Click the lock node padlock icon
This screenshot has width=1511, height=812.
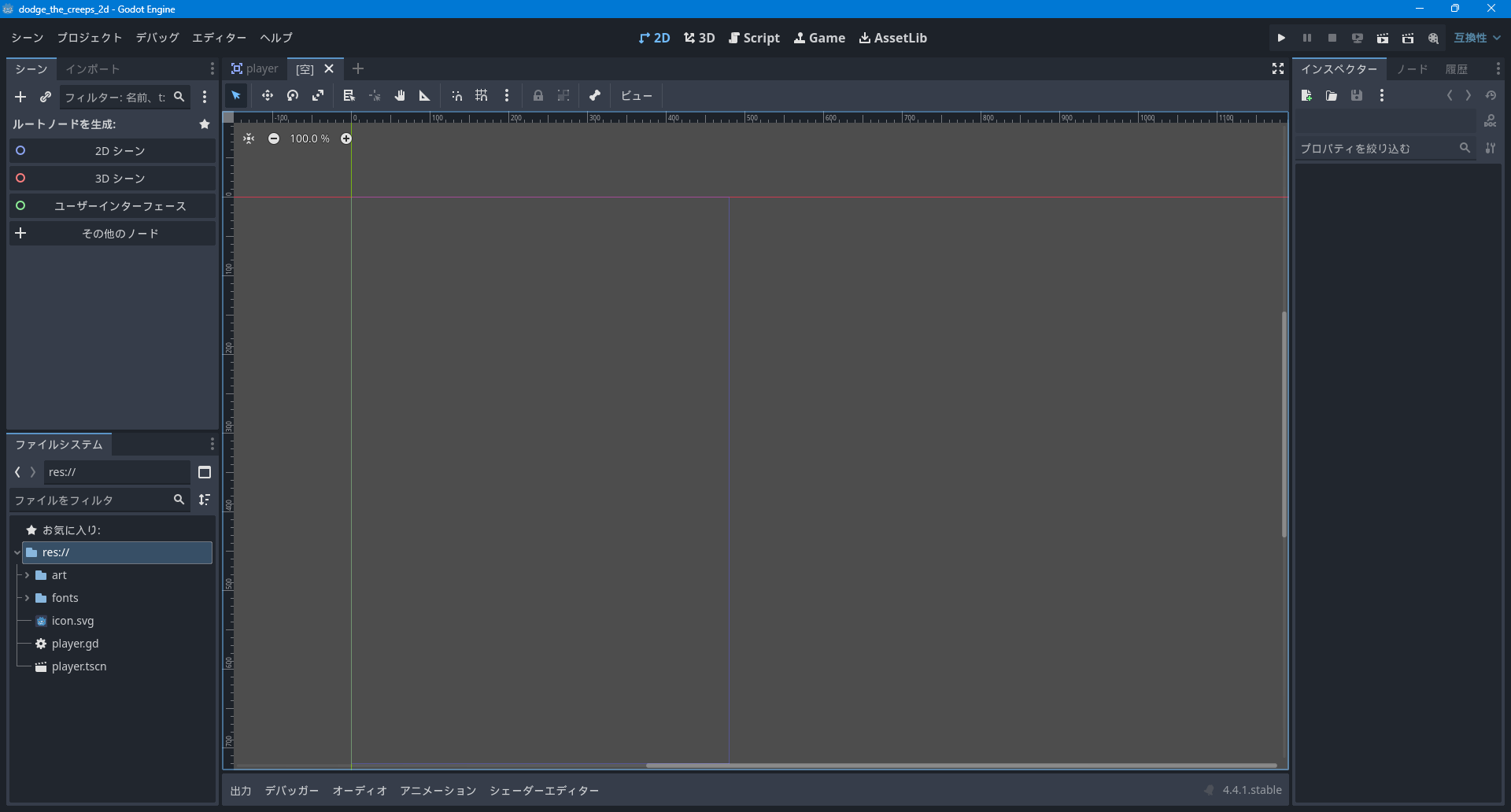click(538, 95)
